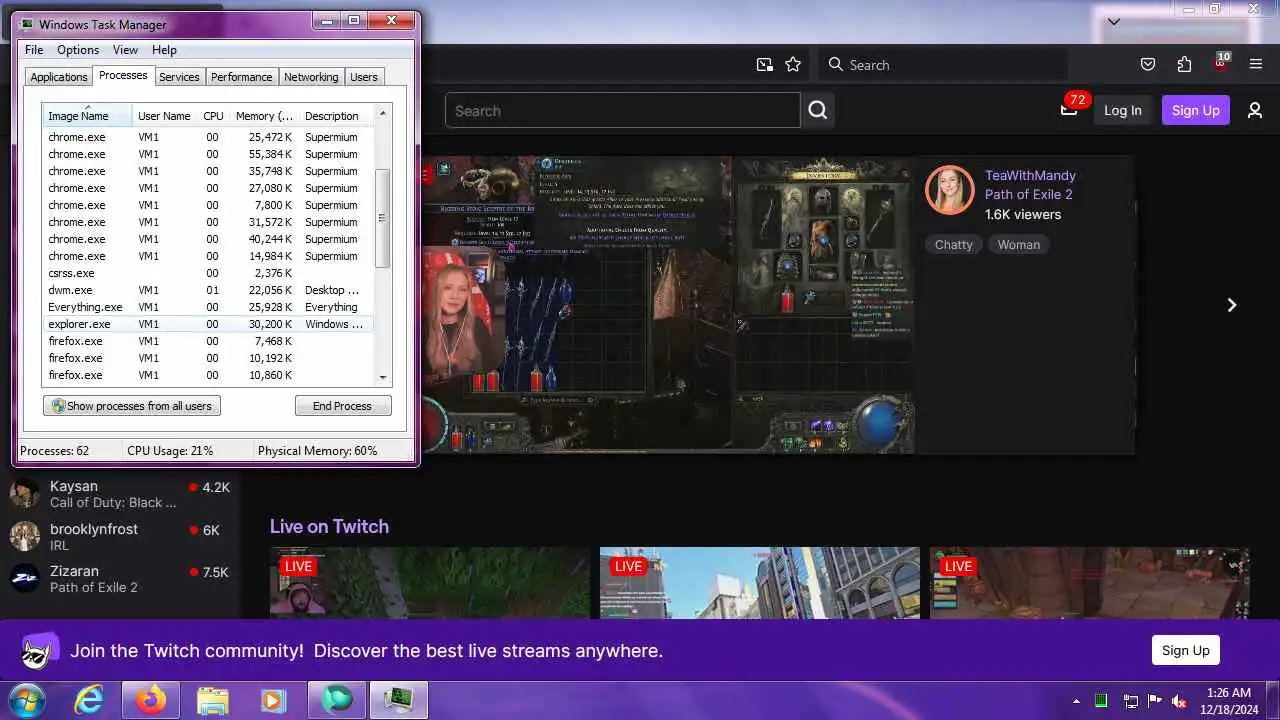Click the Twitch Log In button

[x=1122, y=110]
